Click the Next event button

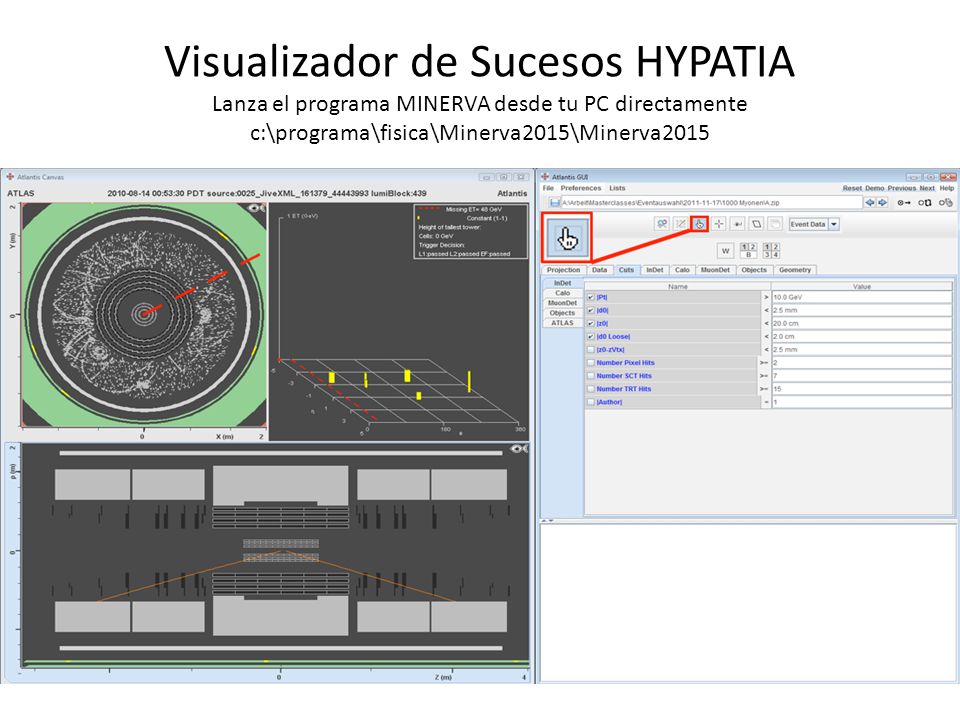click(927, 189)
